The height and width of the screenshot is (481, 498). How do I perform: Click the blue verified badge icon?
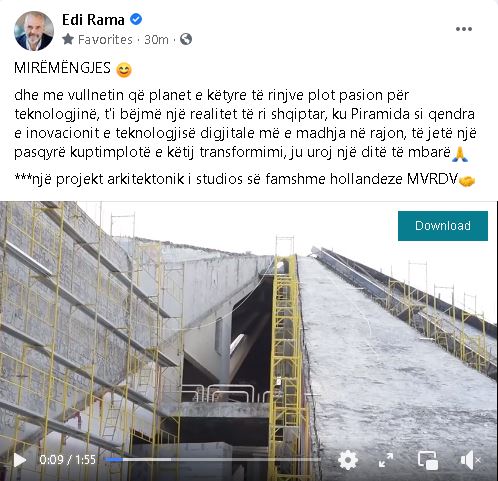[x=136, y=19]
